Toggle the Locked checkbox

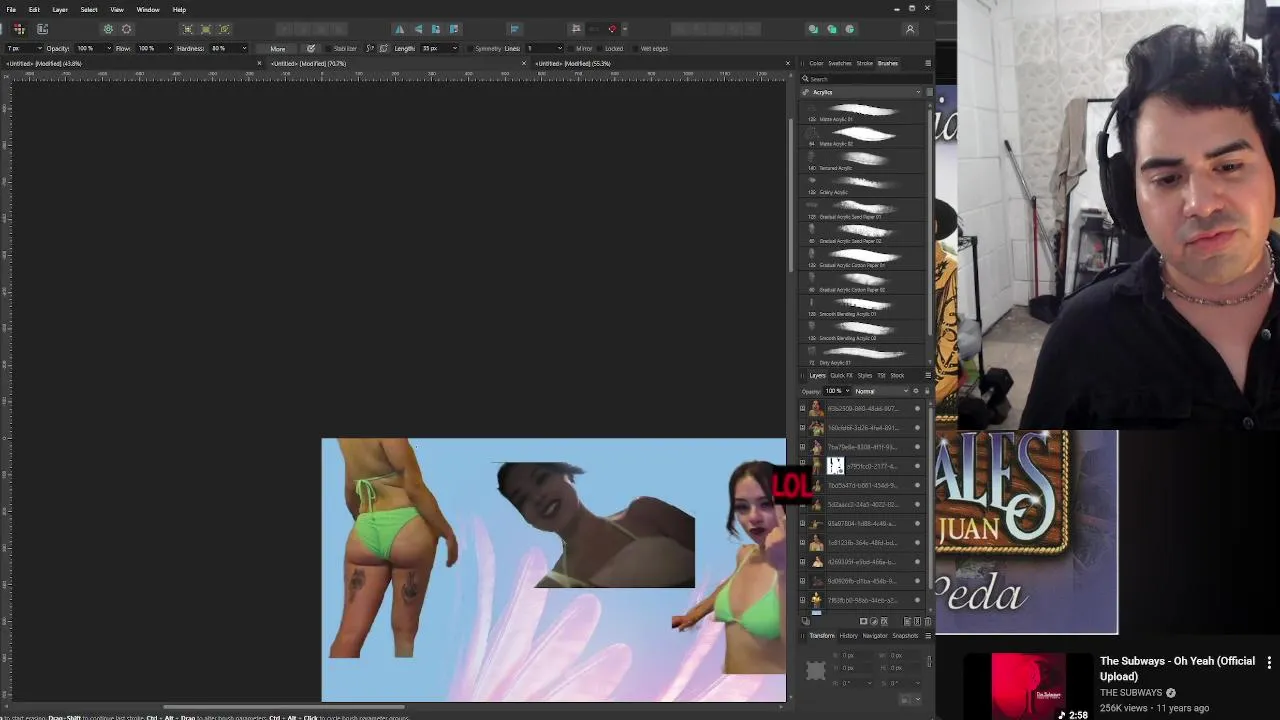[x=600, y=48]
